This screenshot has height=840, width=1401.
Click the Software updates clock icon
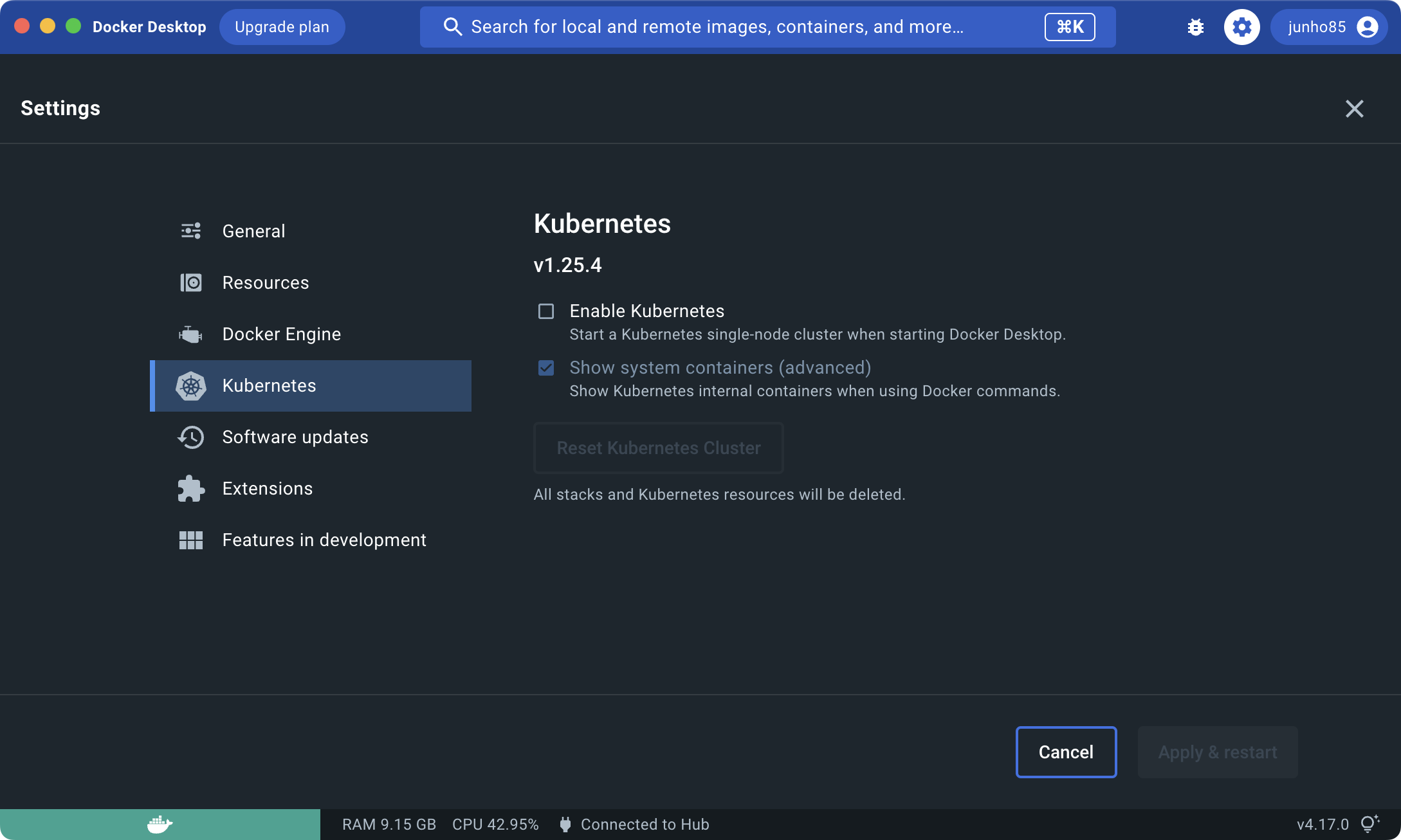pos(191,437)
